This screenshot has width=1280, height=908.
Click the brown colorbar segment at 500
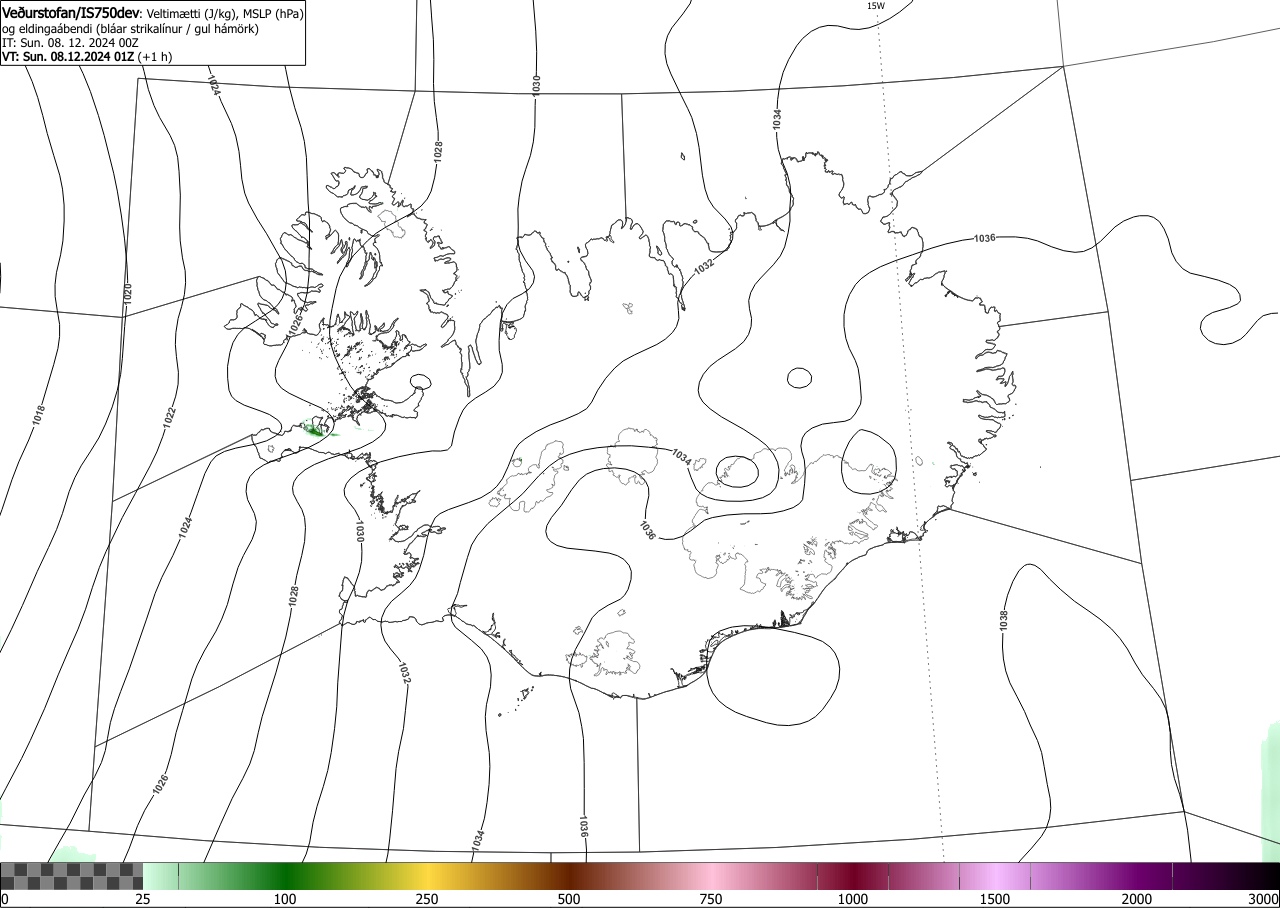pyautogui.click(x=569, y=876)
